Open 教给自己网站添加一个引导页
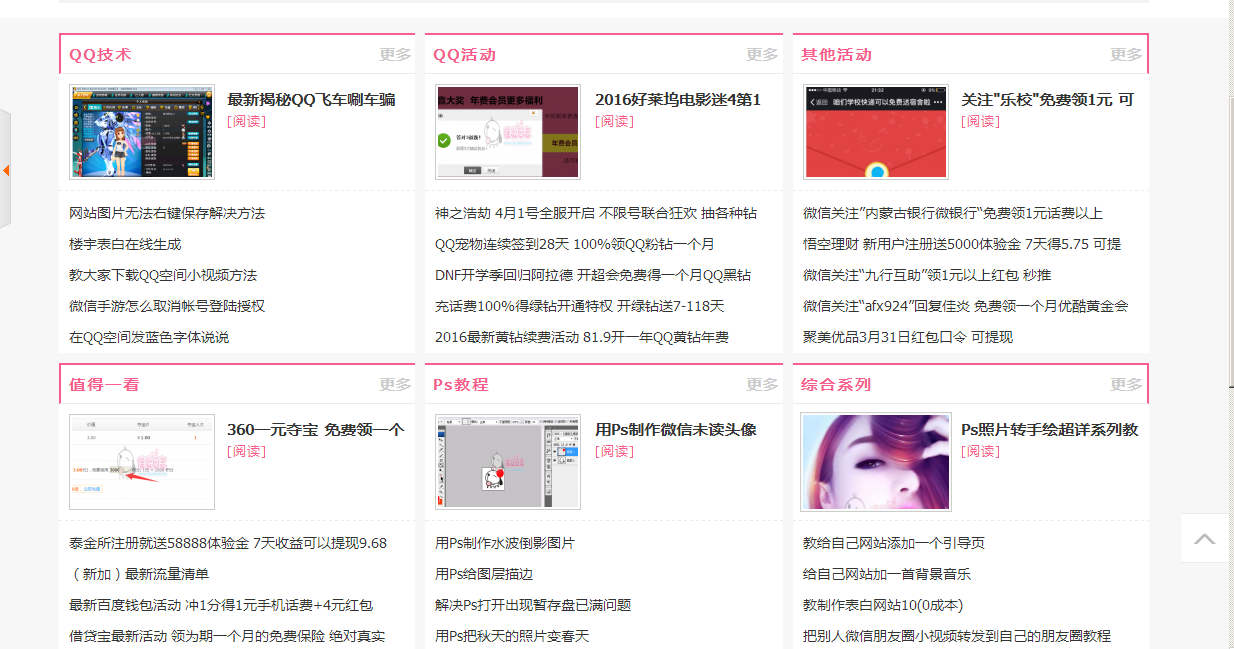This screenshot has height=649, width=1234. (894, 543)
